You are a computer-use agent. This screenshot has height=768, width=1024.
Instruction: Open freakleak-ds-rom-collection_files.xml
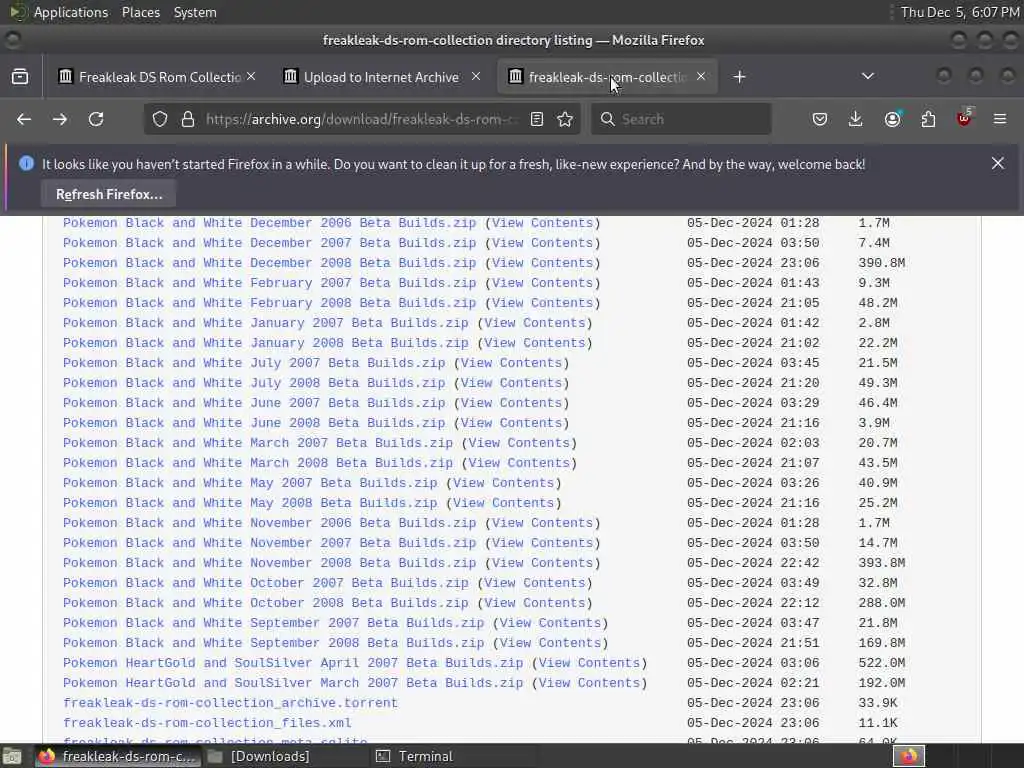tap(207, 723)
